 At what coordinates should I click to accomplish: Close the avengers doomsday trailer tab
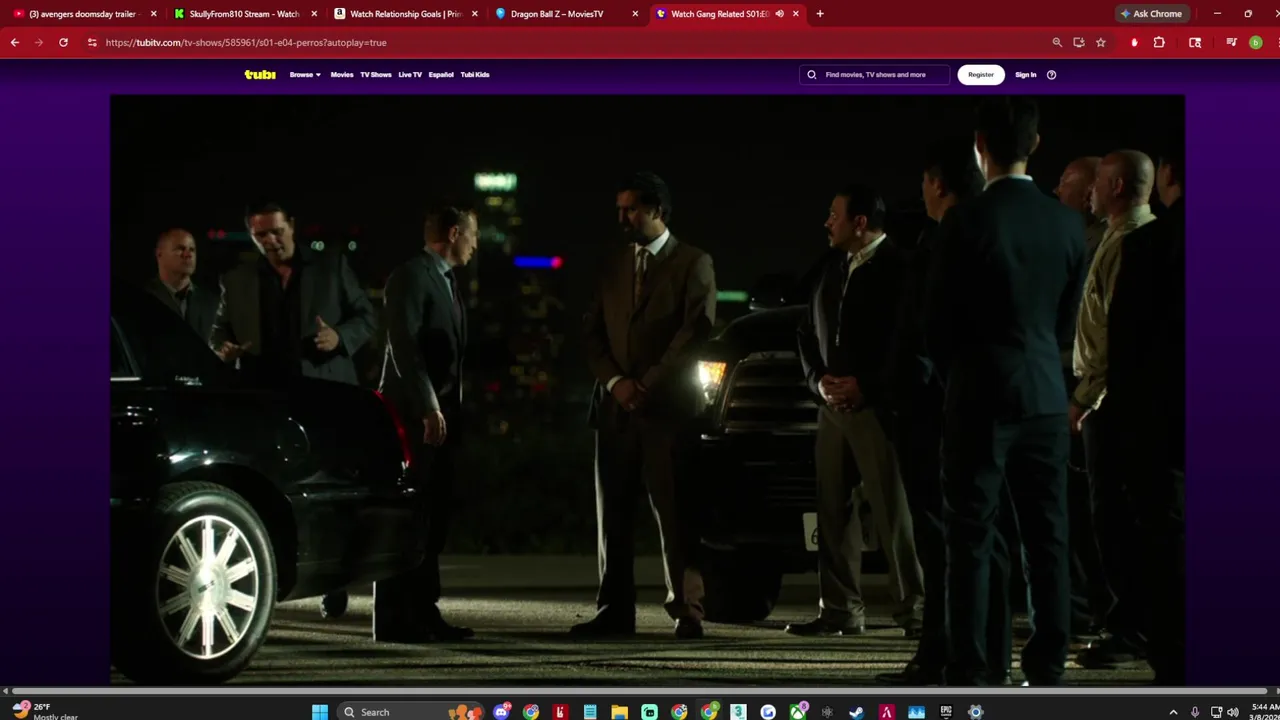click(153, 14)
